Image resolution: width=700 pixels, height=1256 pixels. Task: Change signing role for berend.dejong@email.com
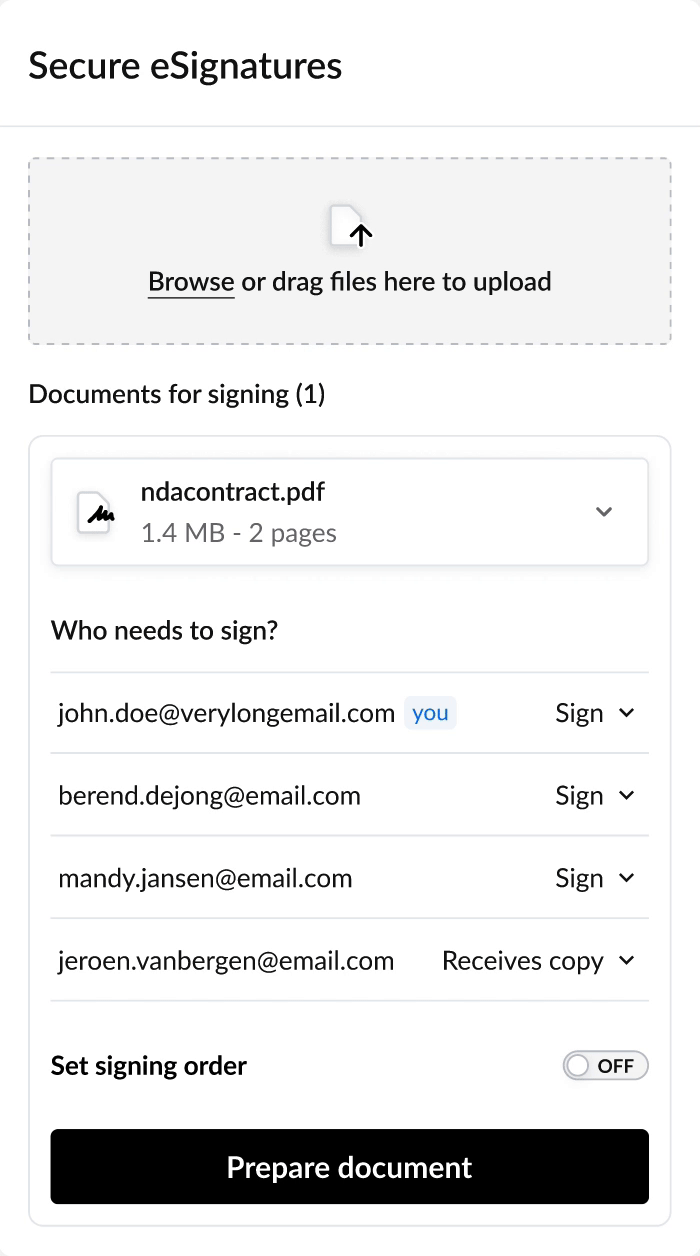click(x=596, y=796)
